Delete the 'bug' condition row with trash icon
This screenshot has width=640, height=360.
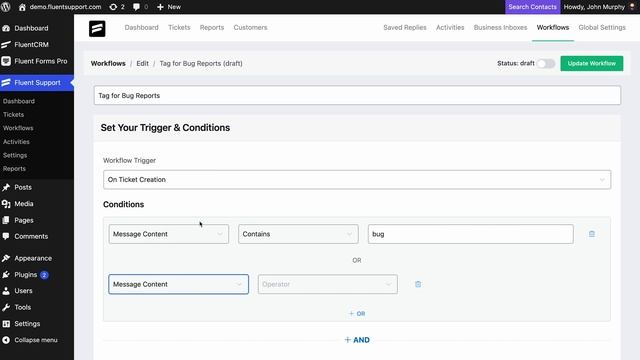[x=591, y=234]
